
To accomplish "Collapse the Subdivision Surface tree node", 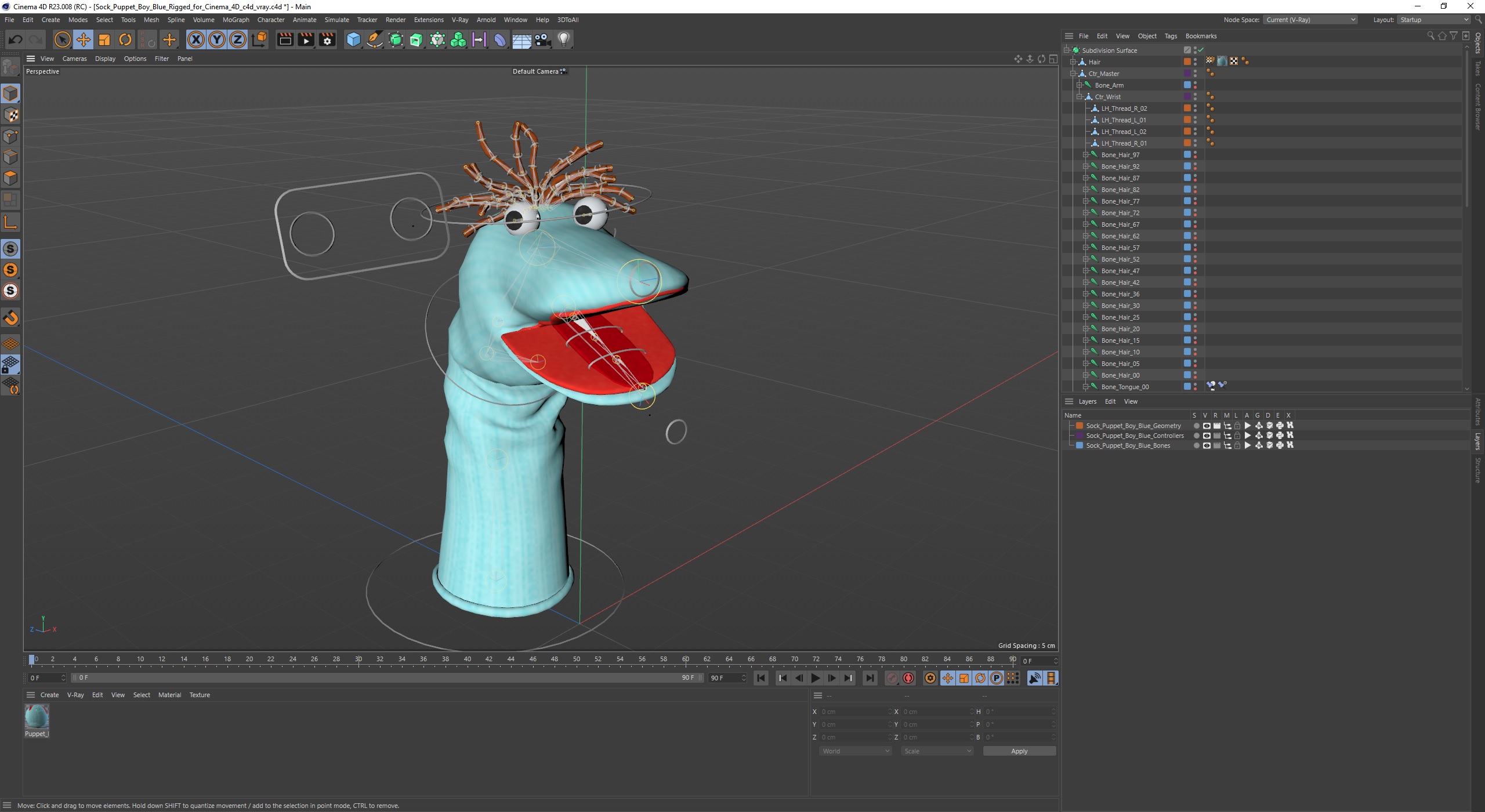I will coord(1066,50).
